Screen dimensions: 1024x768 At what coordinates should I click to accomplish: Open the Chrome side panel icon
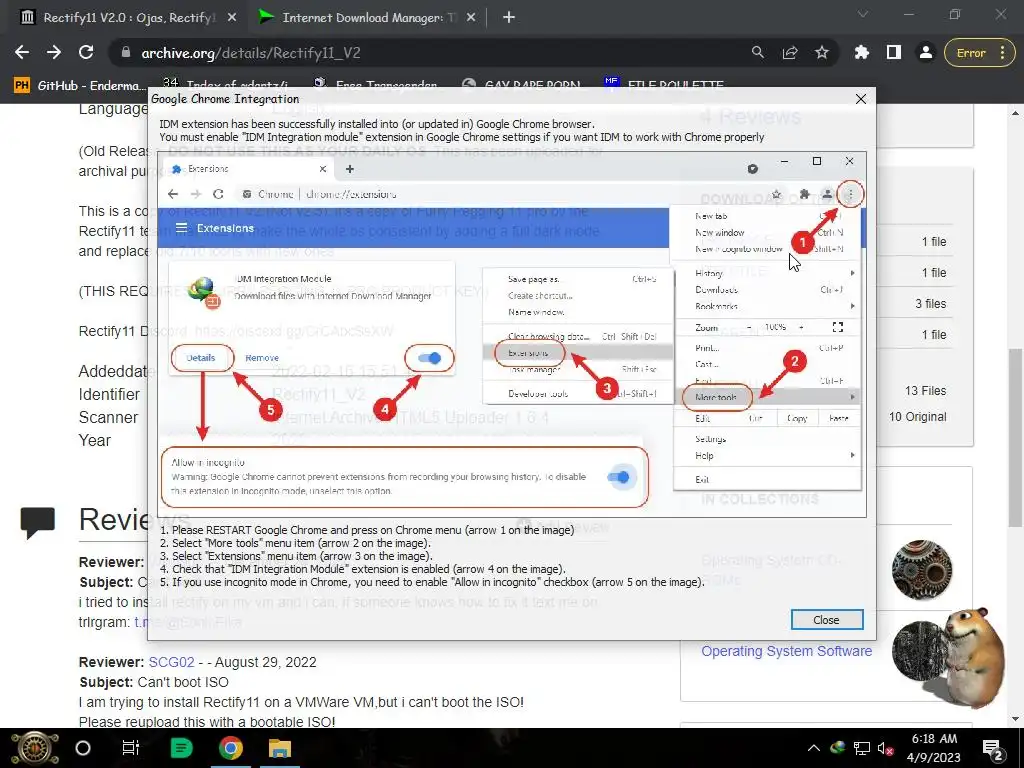894,53
